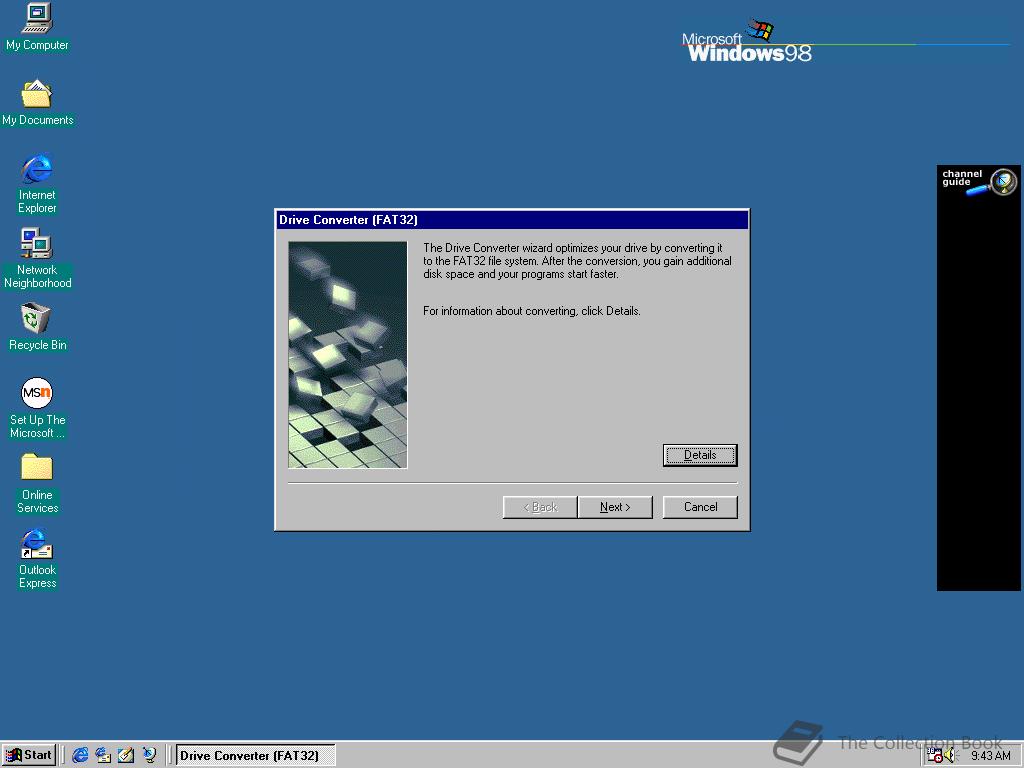Click the 'The Drive Converter wizard optimizes' paragraph
This screenshot has height=768, width=1024.
click(x=577, y=261)
